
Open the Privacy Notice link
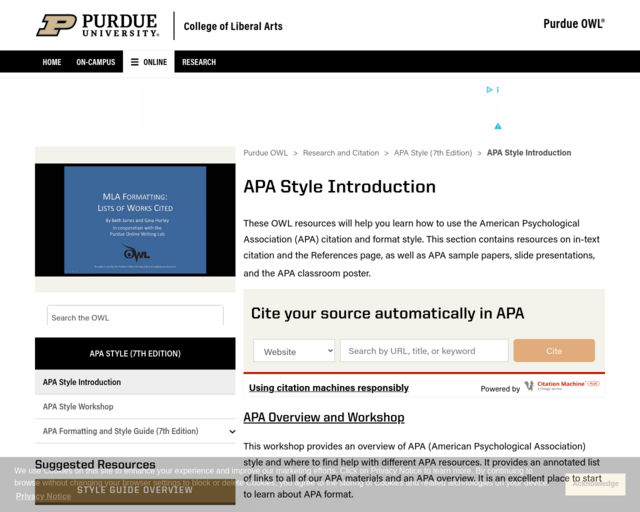pyautogui.click(x=43, y=496)
